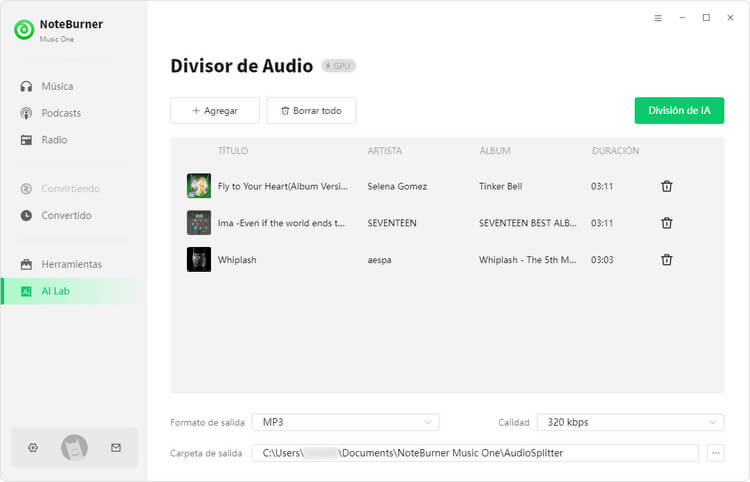The width and height of the screenshot is (750, 482).
Task: Maximize the NoteBurner window
Action: [706, 18]
